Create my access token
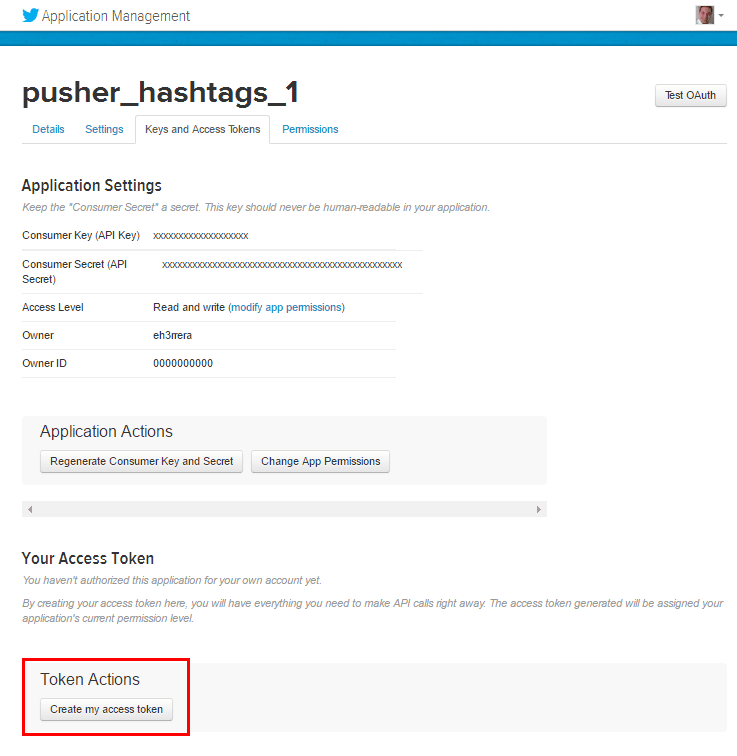737x756 pixels. point(107,709)
